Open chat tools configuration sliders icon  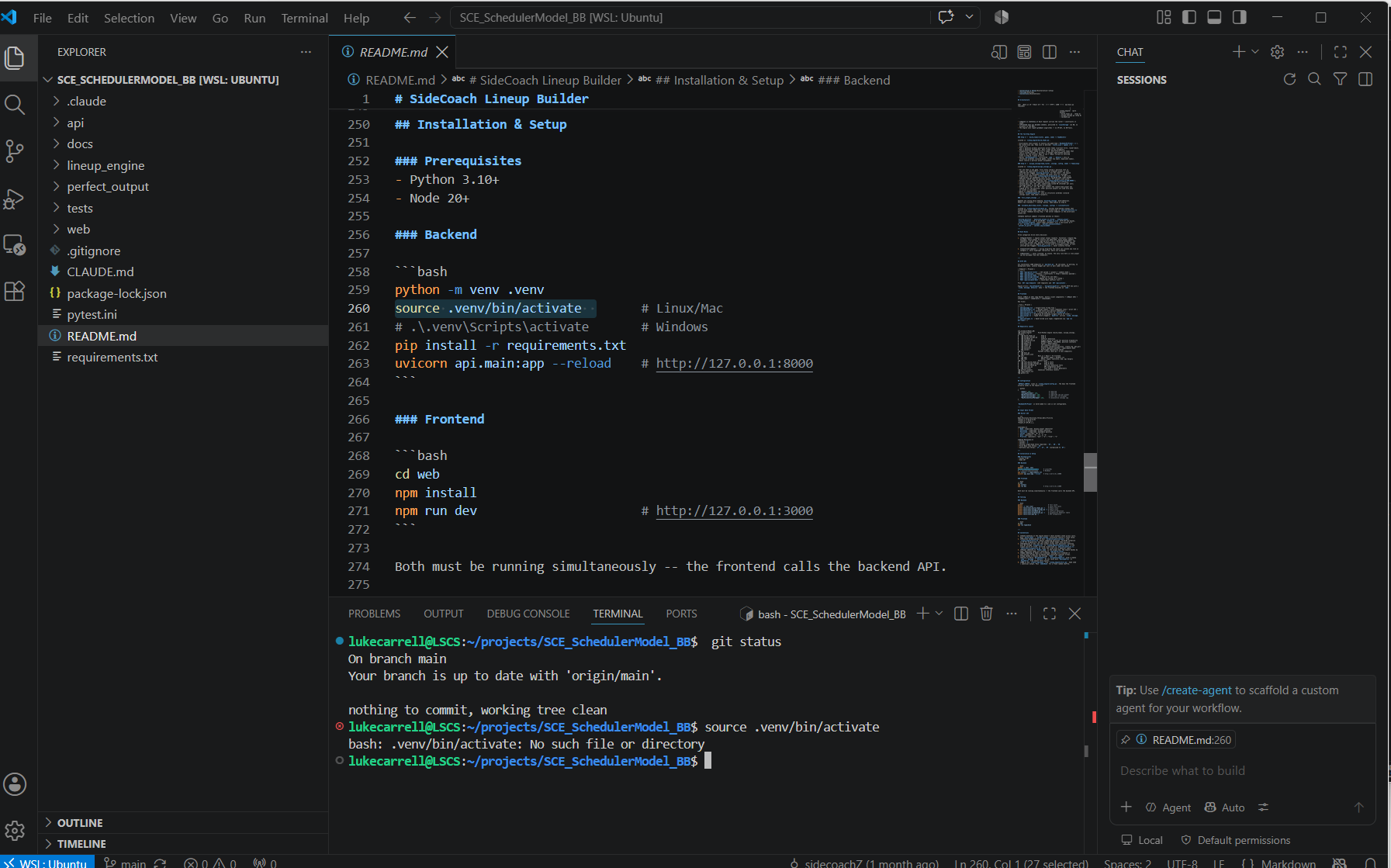pos(1263,807)
